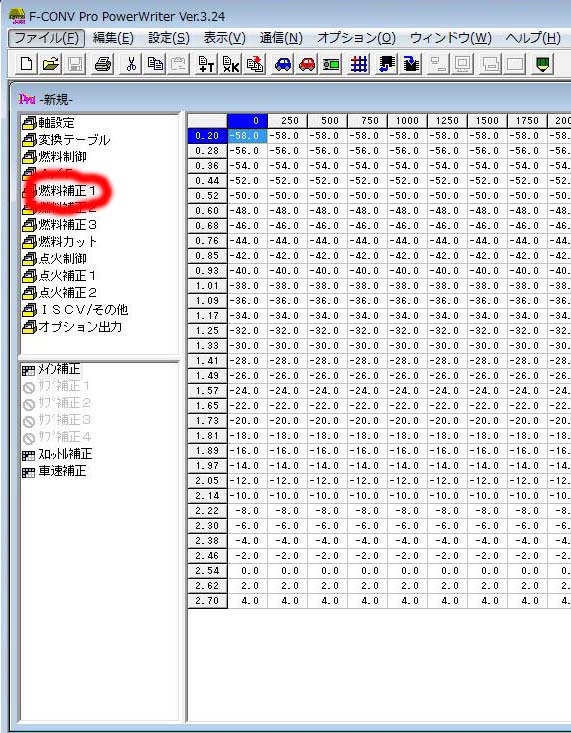The image size is (571, 733).
Task: Print with the printer toolbar icon
Action: (x=103, y=64)
